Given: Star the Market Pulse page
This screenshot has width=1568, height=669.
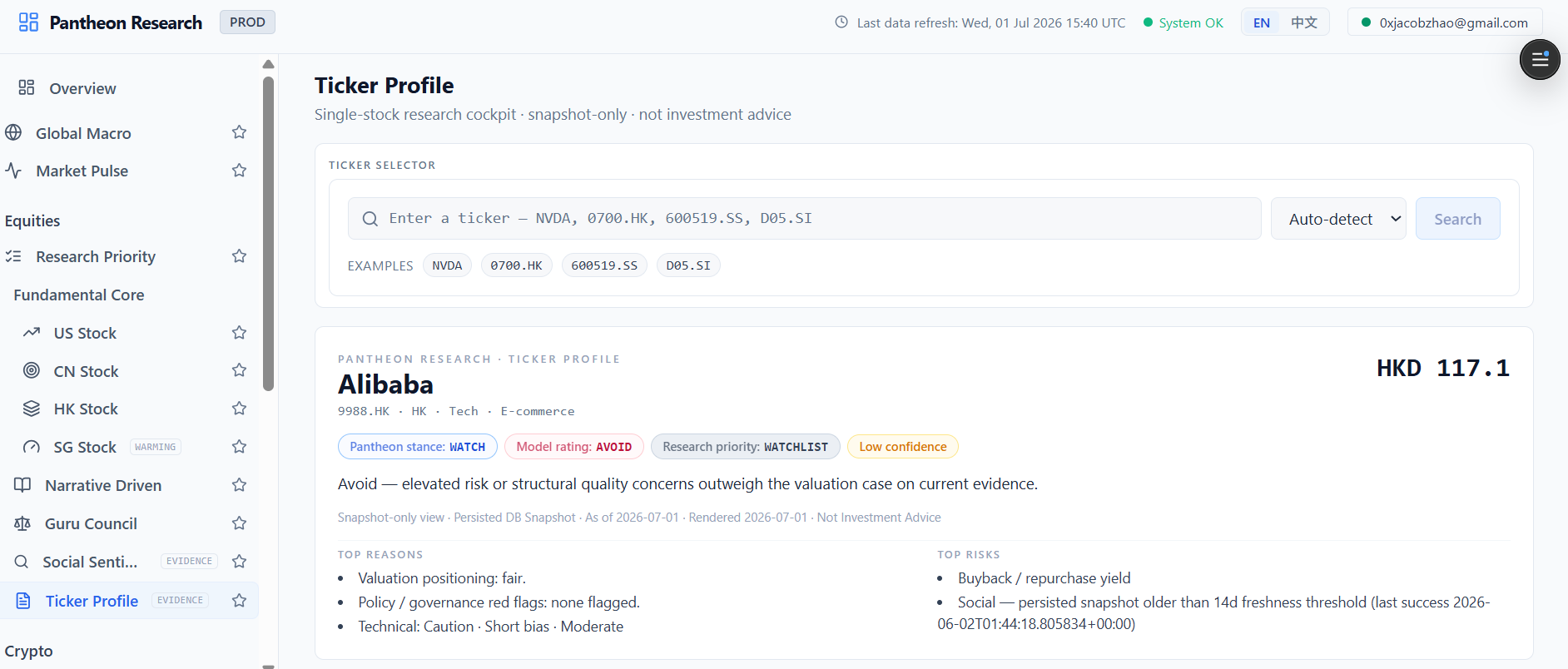Looking at the screenshot, I should tap(239, 171).
